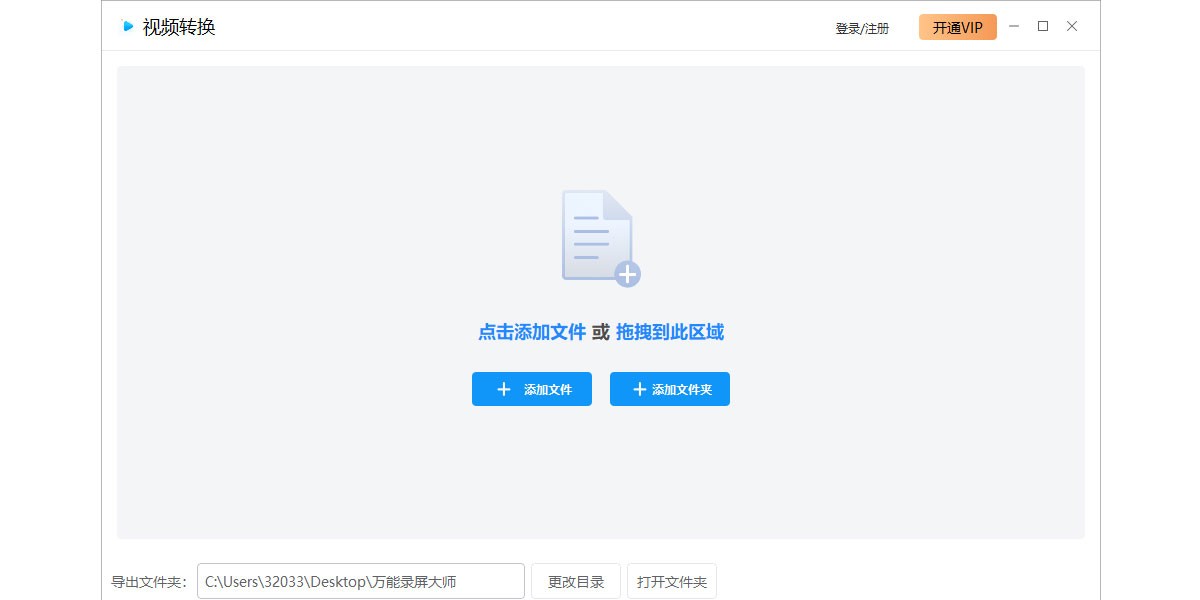Click the 导出文件夹 label
Screen dimensions: 1200x600
point(148,582)
